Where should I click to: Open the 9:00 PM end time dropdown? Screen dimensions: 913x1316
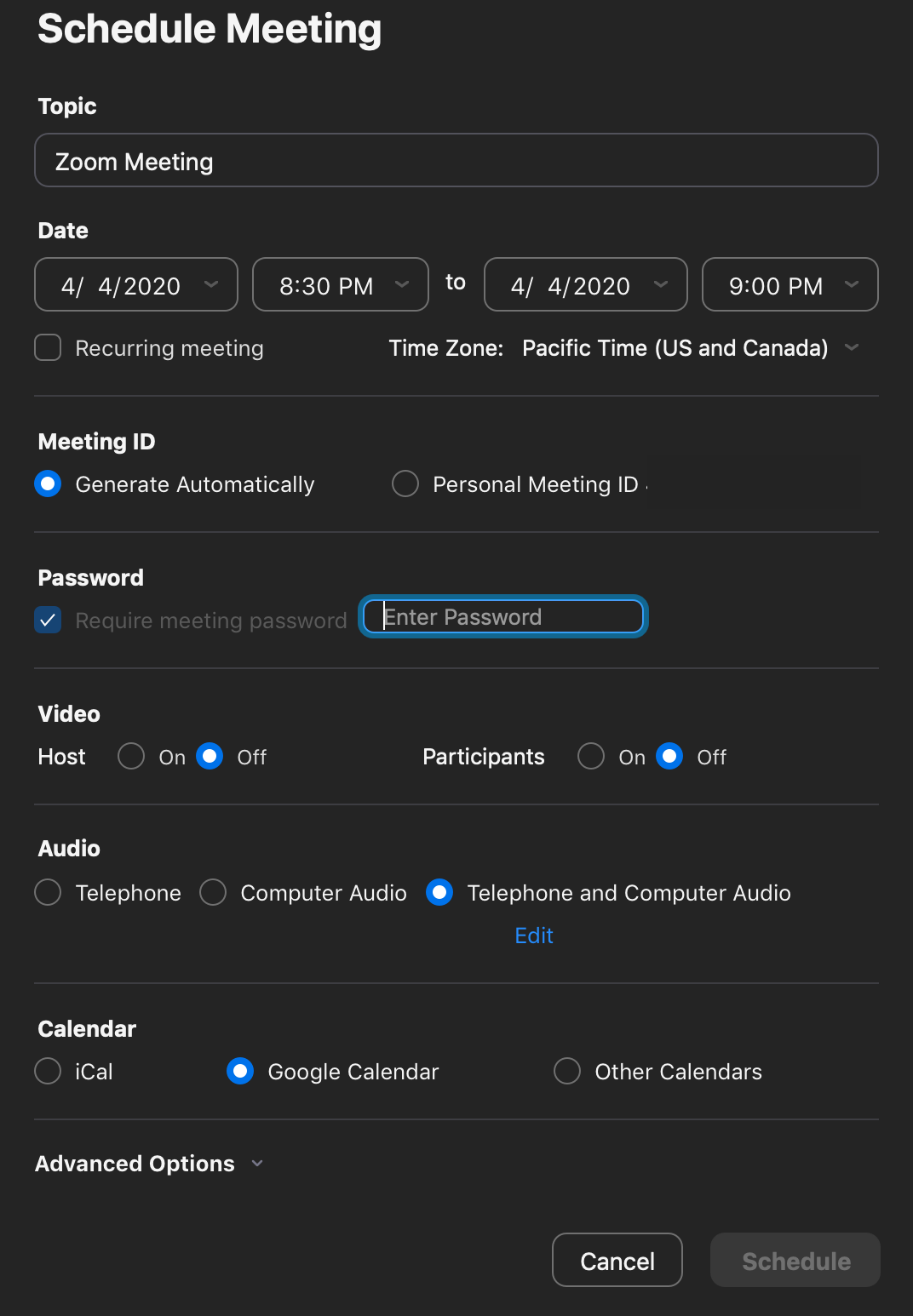click(790, 285)
